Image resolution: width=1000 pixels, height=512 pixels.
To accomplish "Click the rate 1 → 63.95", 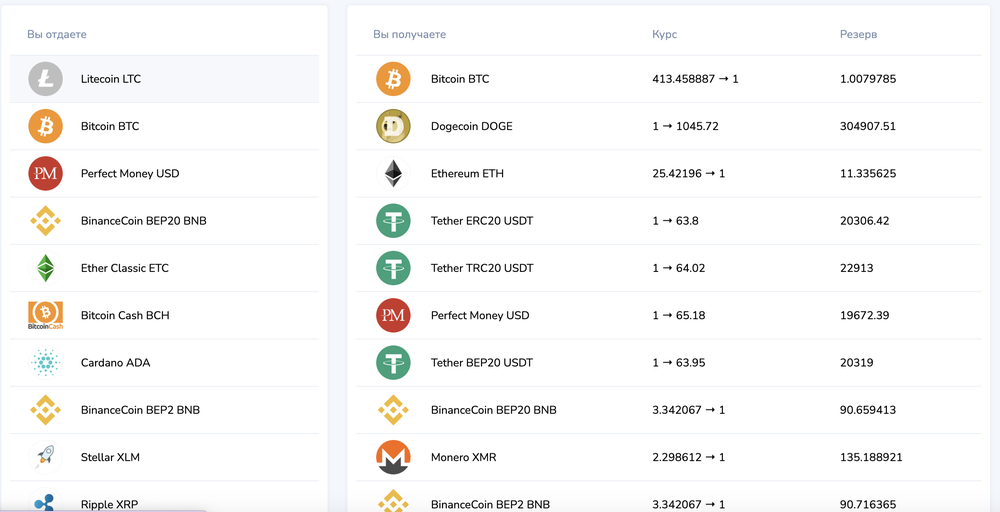I will 679,362.
